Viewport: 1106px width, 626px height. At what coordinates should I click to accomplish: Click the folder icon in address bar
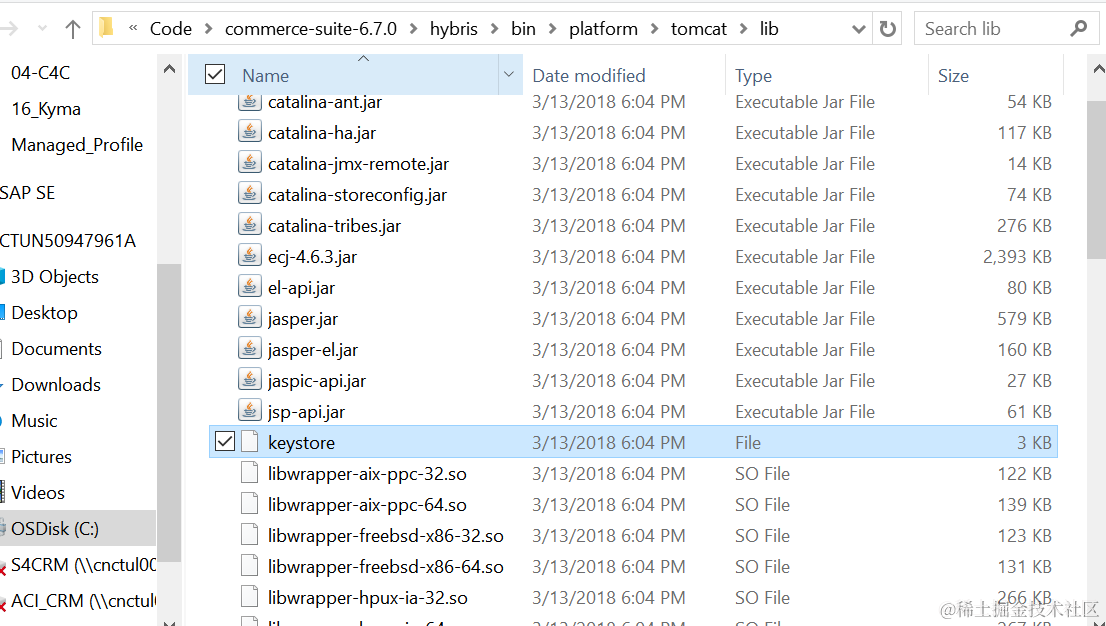[x=107, y=28]
